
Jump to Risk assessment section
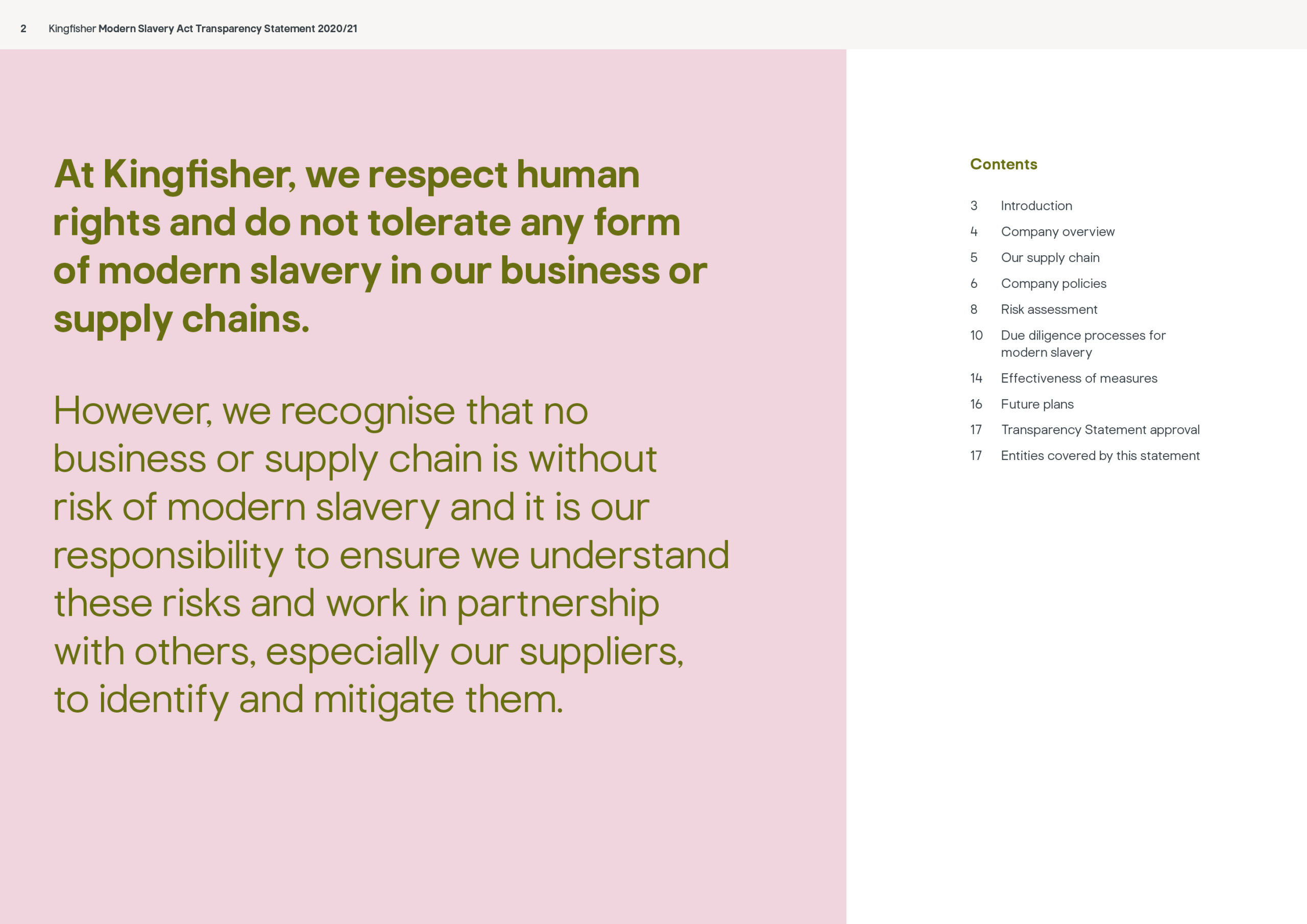[x=1049, y=309]
